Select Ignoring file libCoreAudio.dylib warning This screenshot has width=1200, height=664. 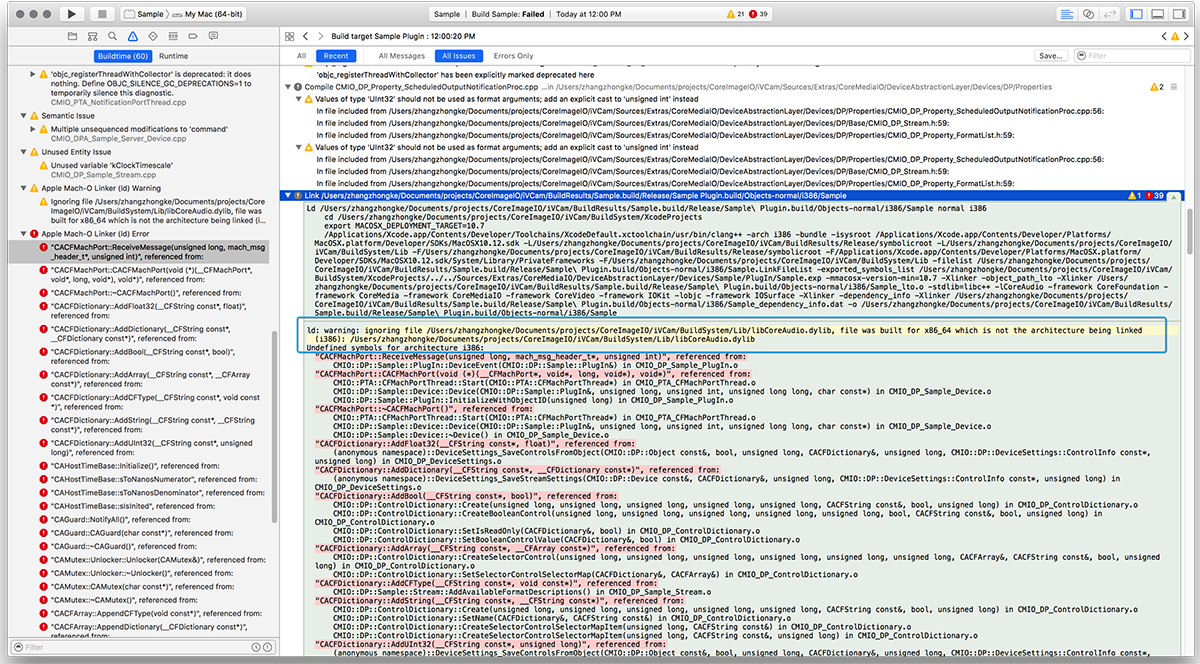pos(152,211)
